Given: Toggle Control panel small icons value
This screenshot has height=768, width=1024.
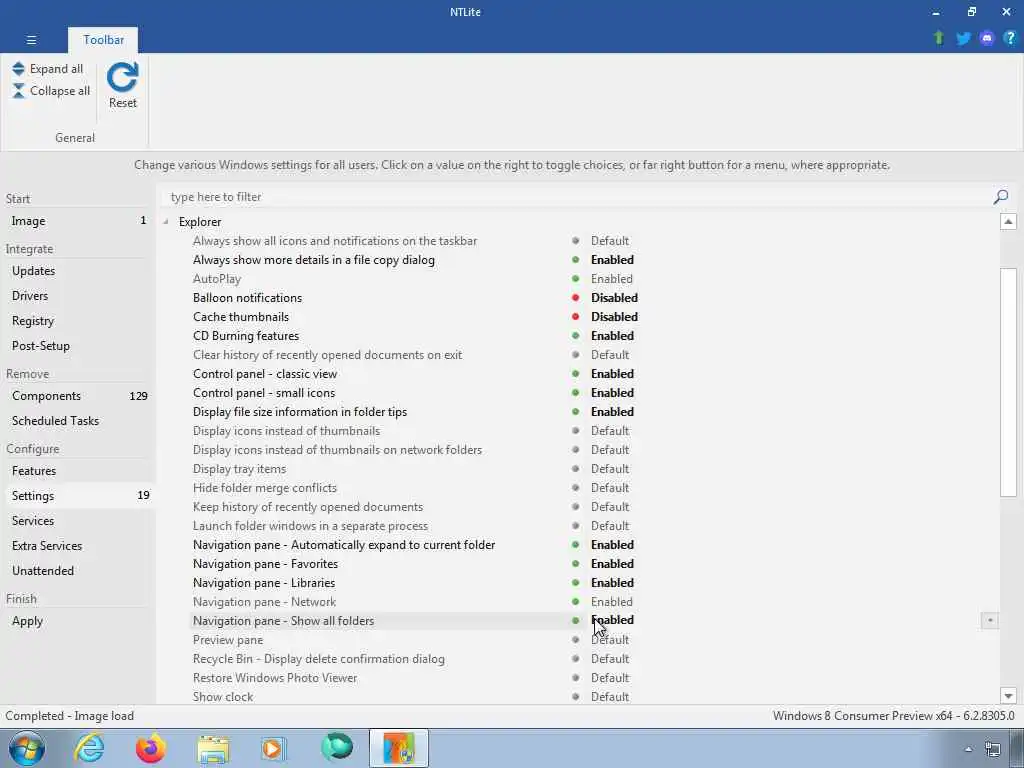Looking at the screenshot, I should pos(612,392).
